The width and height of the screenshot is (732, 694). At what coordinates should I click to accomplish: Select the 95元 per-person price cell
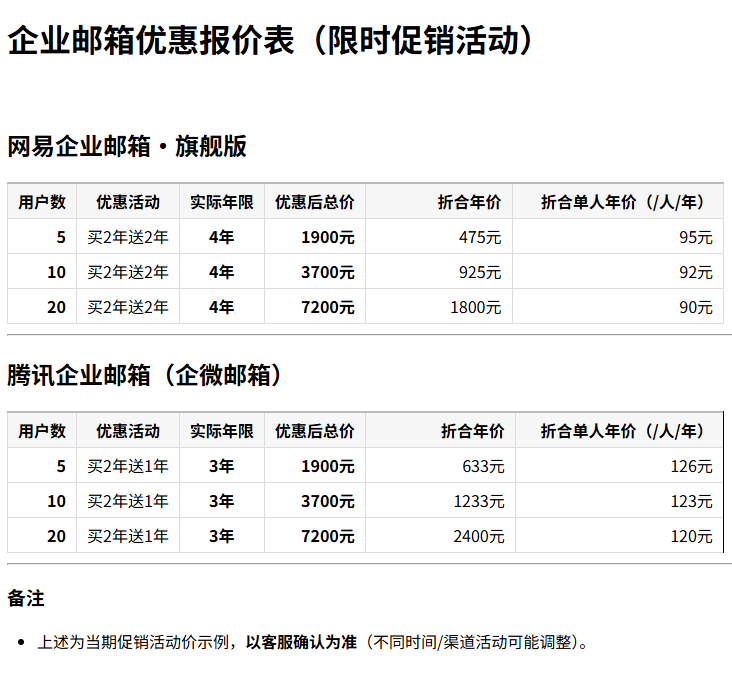click(x=695, y=237)
